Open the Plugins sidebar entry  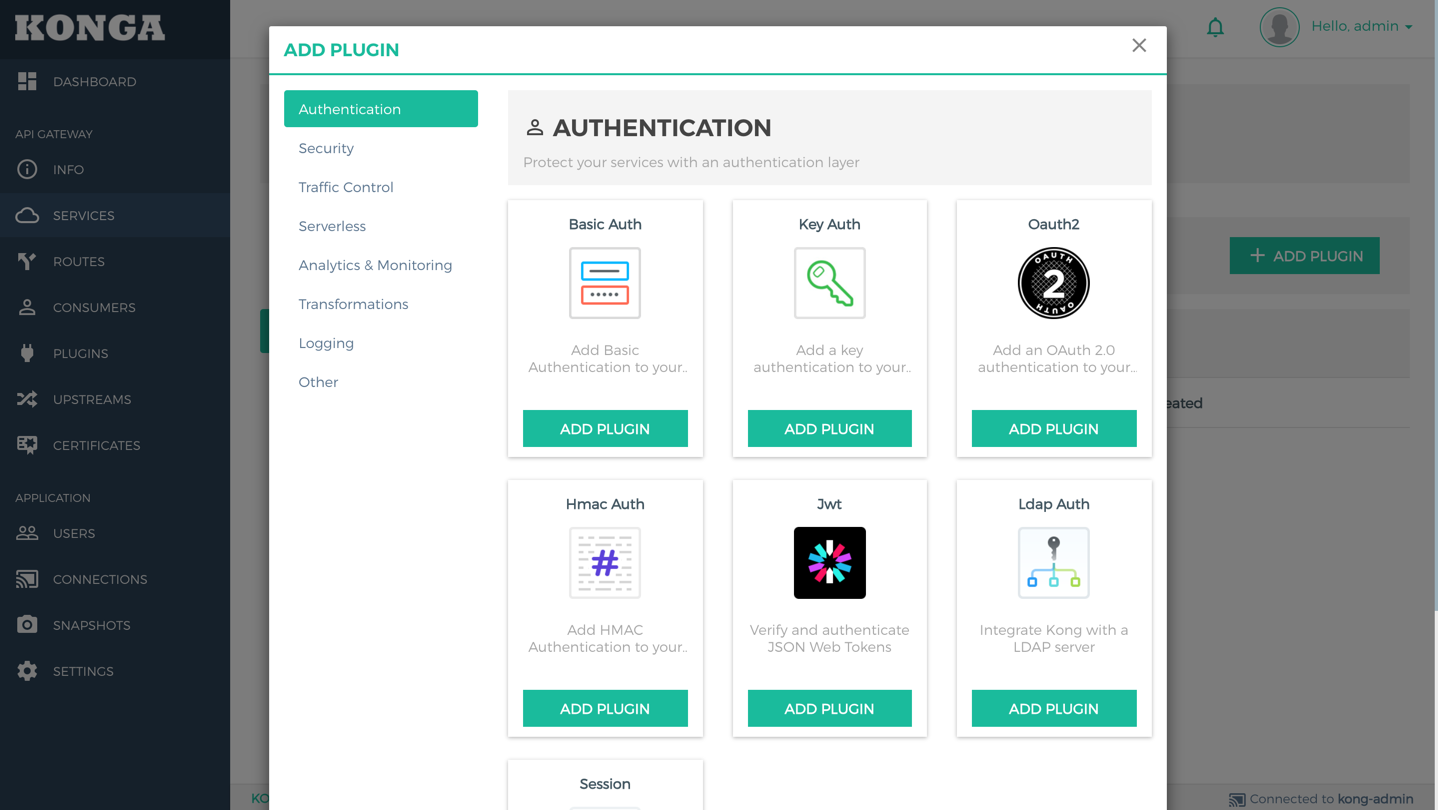115,354
